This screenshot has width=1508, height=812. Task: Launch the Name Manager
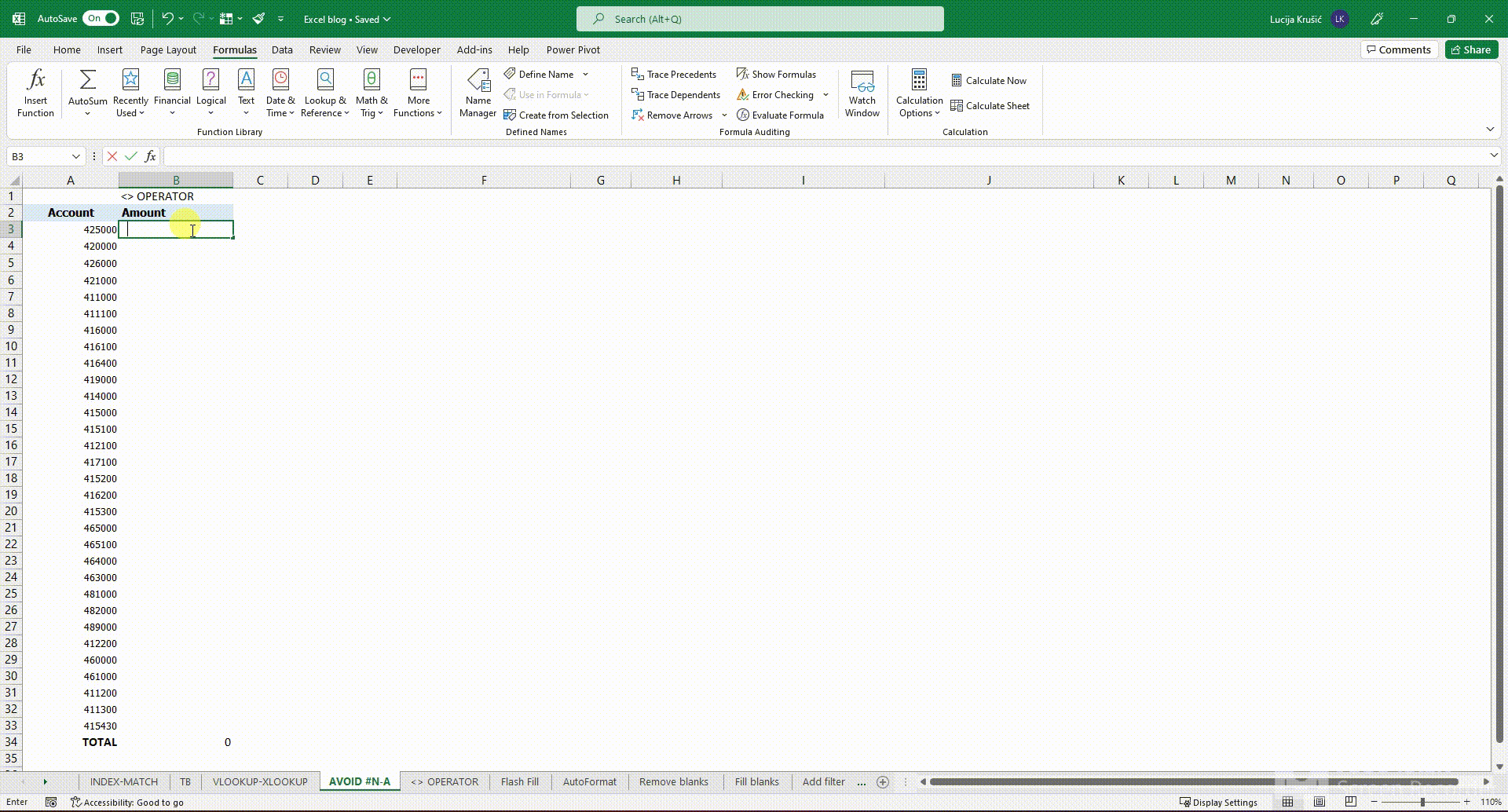(x=478, y=93)
